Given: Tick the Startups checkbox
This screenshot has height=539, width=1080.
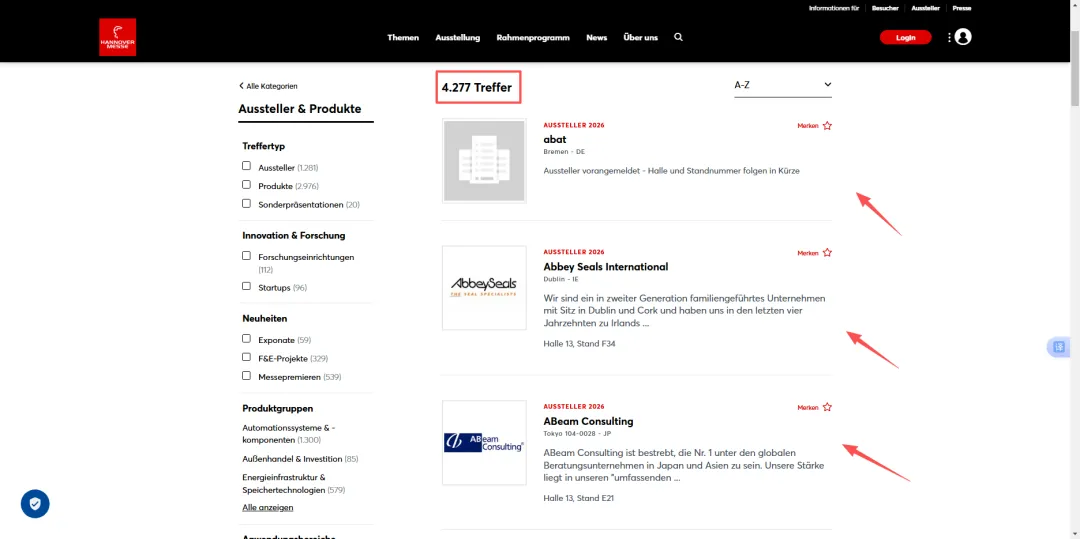Looking at the screenshot, I should 247,286.
